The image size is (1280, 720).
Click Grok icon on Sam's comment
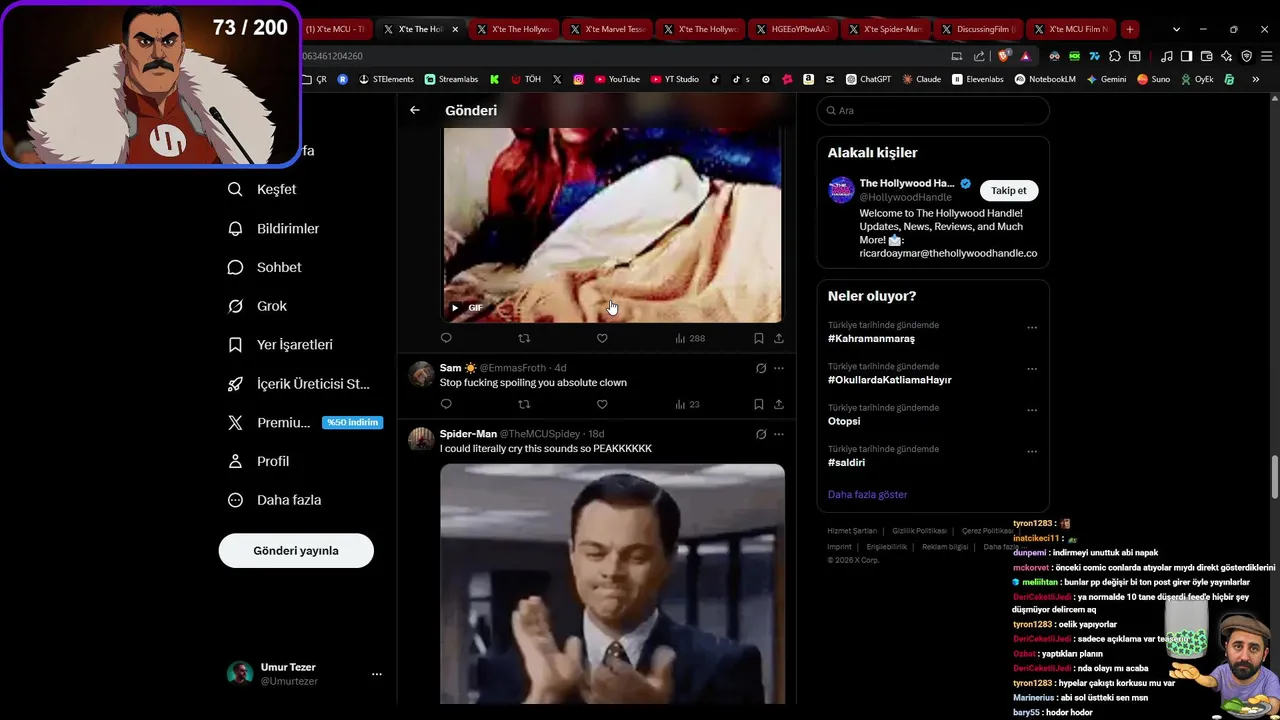(x=761, y=368)
